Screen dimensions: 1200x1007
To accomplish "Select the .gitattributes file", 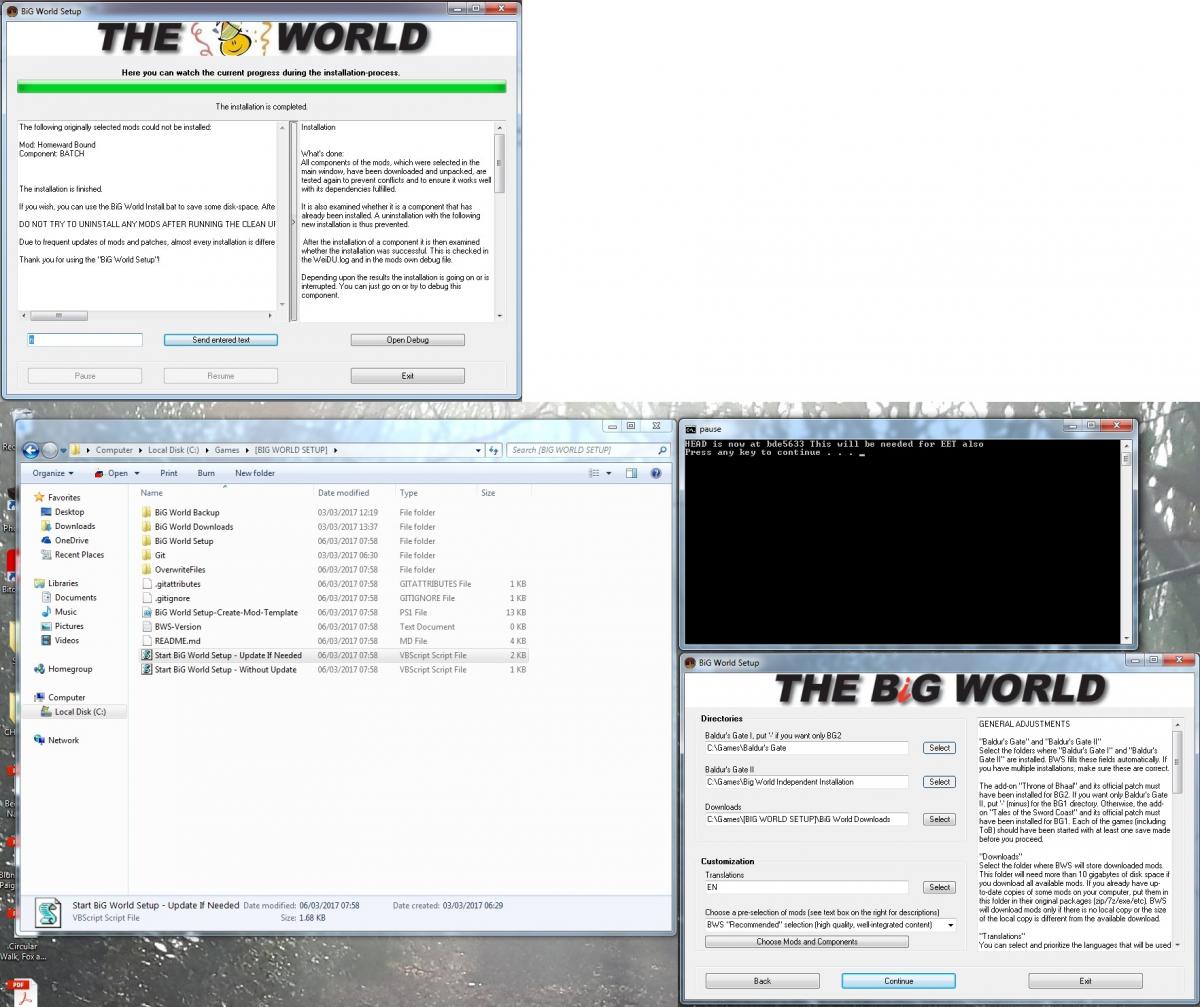I will (x=178, y=584).
